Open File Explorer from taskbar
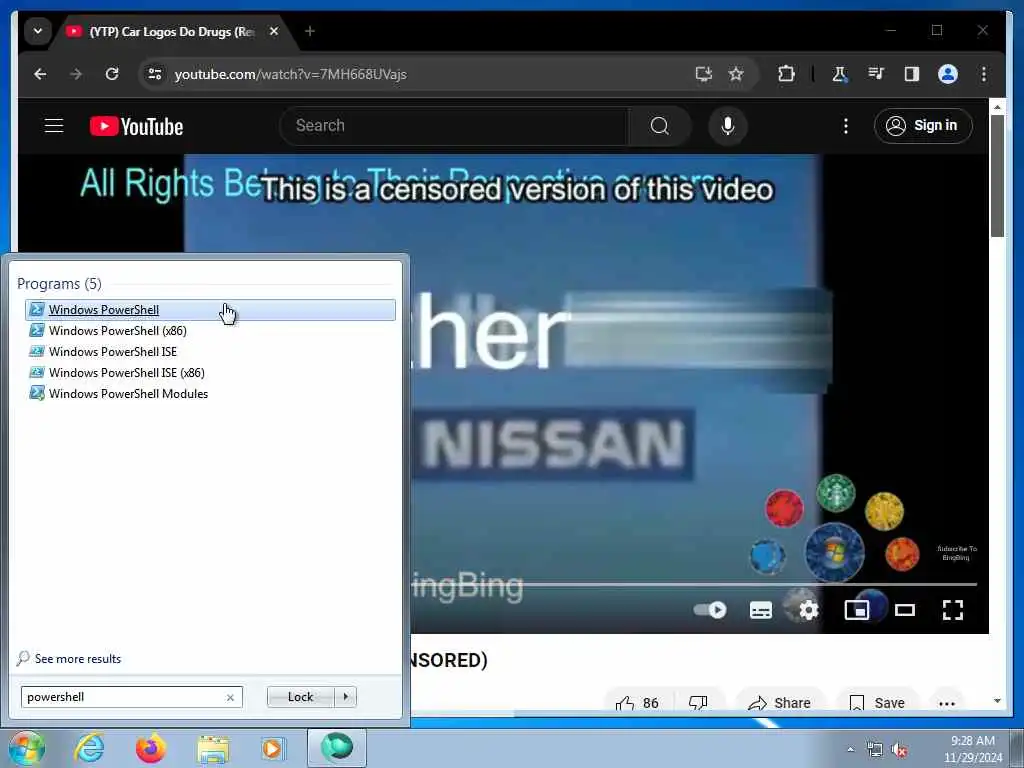1024x768 pixels. (213, 748)
